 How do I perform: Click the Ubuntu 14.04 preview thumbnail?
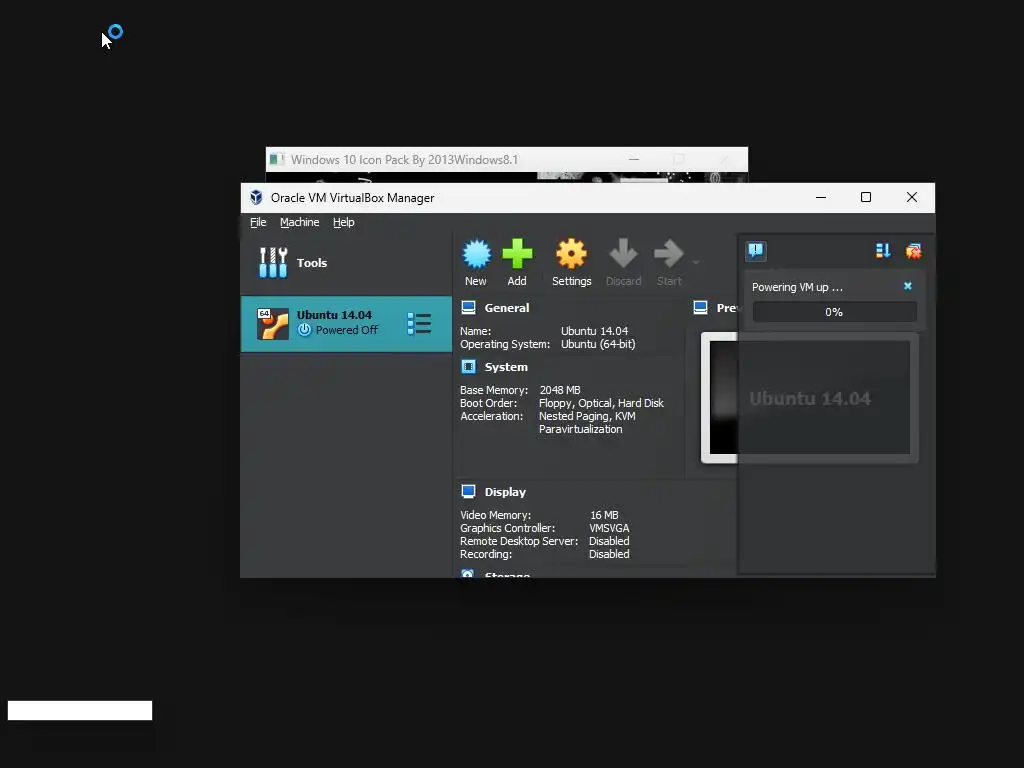tap(810, 398)
